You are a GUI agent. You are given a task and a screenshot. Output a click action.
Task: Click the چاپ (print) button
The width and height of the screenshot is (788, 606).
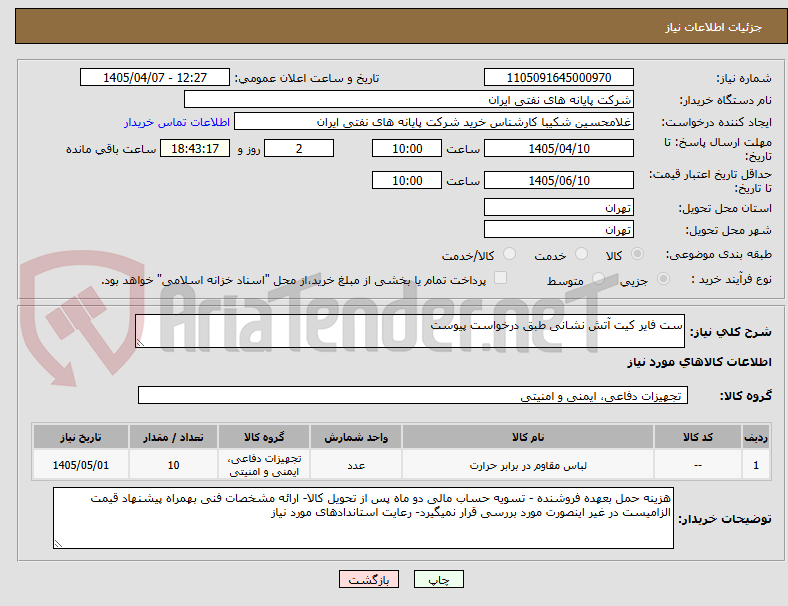438,579
